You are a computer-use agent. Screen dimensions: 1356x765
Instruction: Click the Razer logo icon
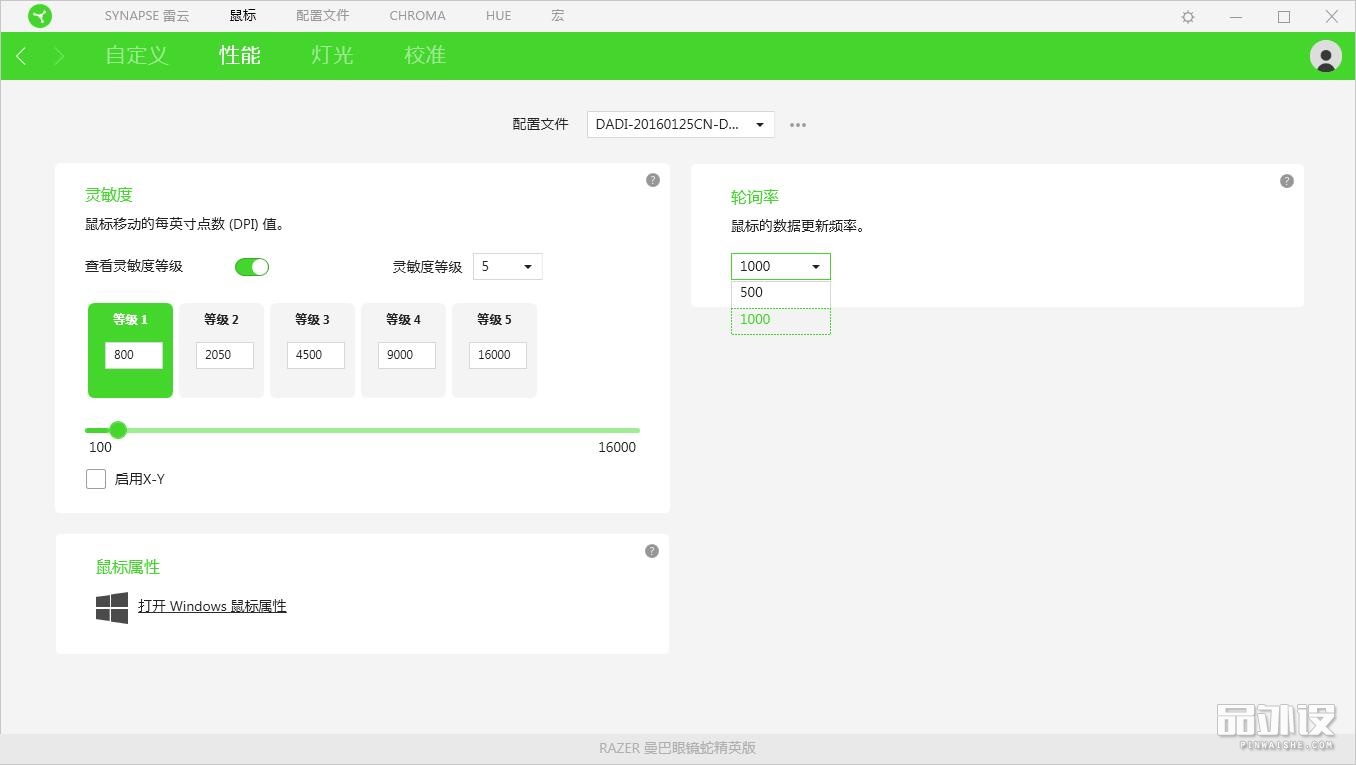coord(40,16)
